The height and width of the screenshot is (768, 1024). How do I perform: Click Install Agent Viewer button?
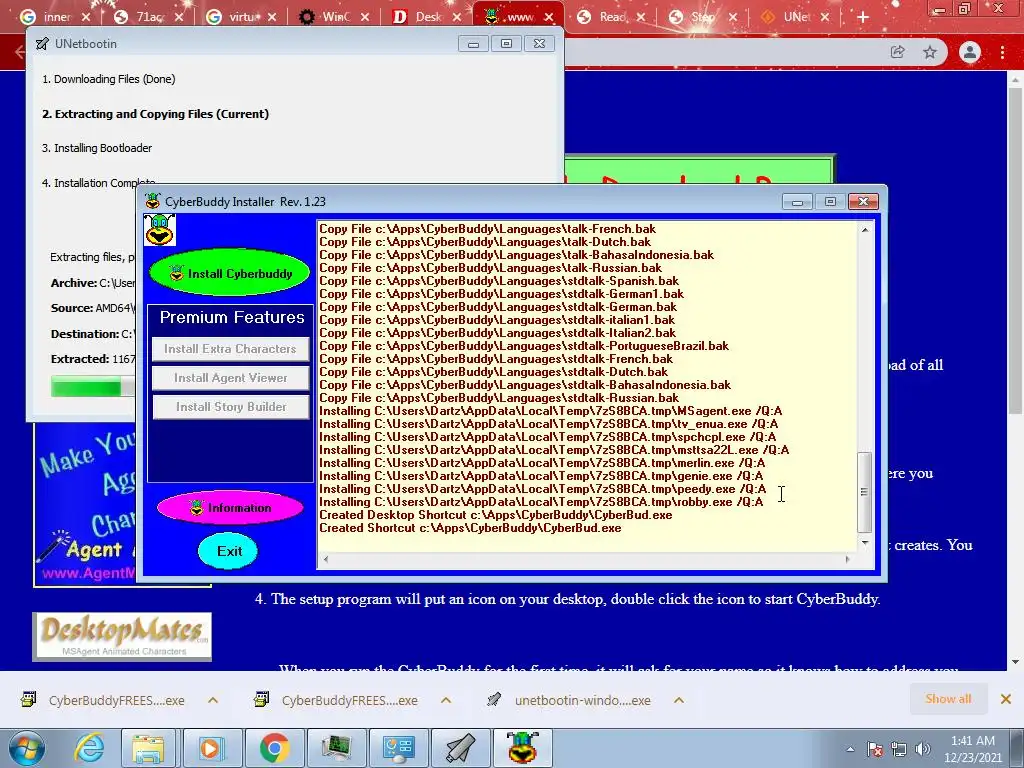click(x=230, y=377)
